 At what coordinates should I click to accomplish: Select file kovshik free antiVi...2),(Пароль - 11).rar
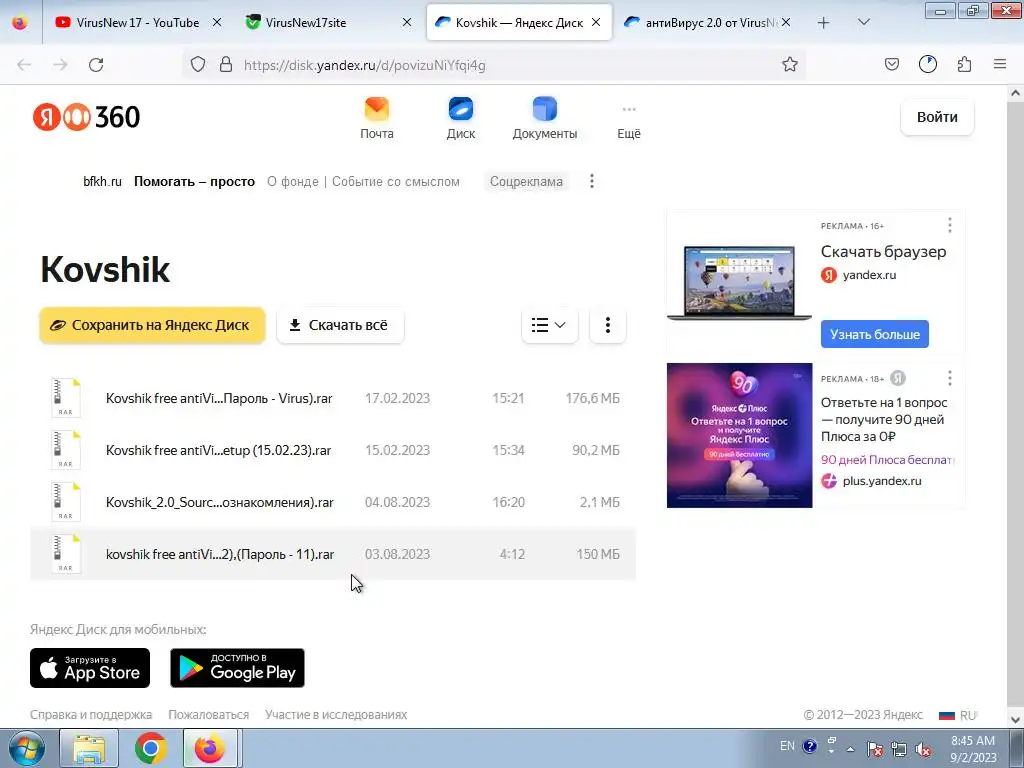333,554
